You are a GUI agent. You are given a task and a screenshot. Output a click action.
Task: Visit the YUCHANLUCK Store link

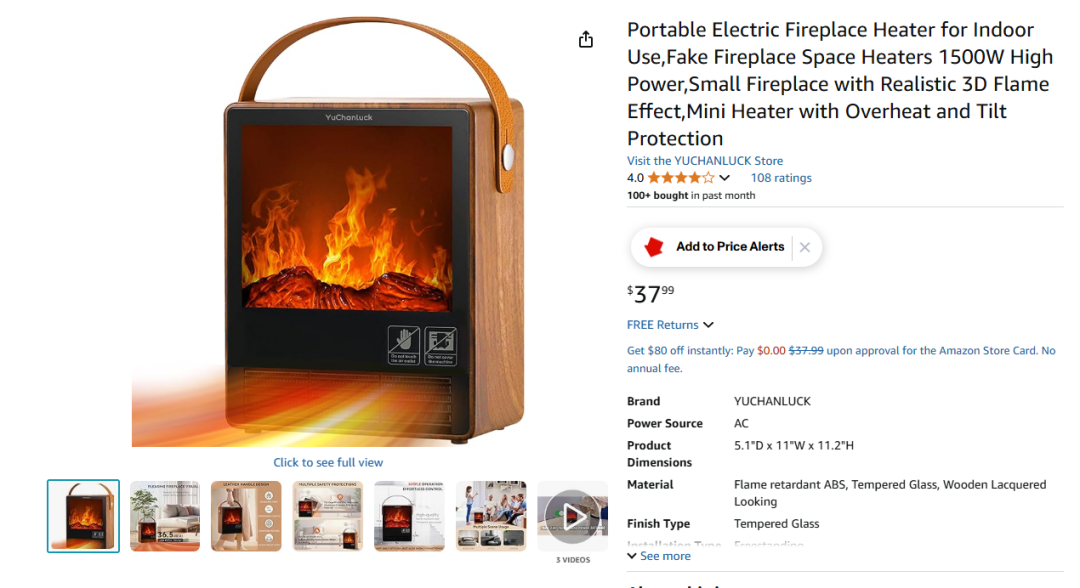coord(705,160)
